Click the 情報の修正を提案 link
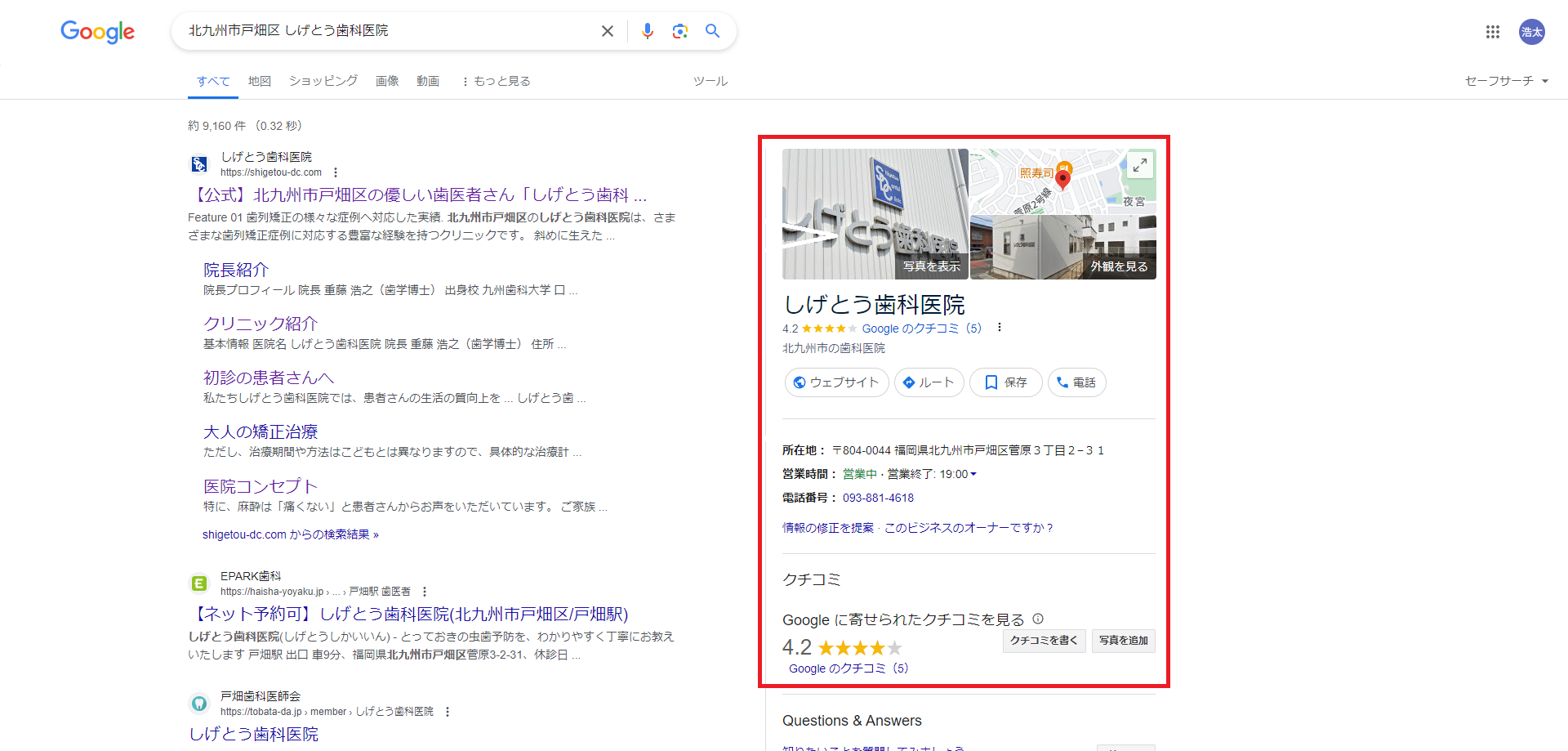Screen dimensions: 1568x751 [828, 527]
